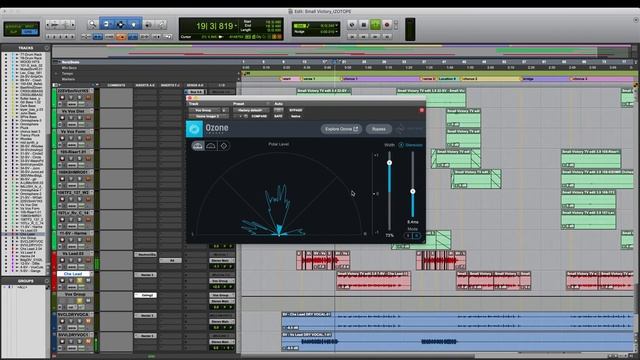640x360 pixels.
Task: Click the Native label in plugin header
Action: [296, 116]
